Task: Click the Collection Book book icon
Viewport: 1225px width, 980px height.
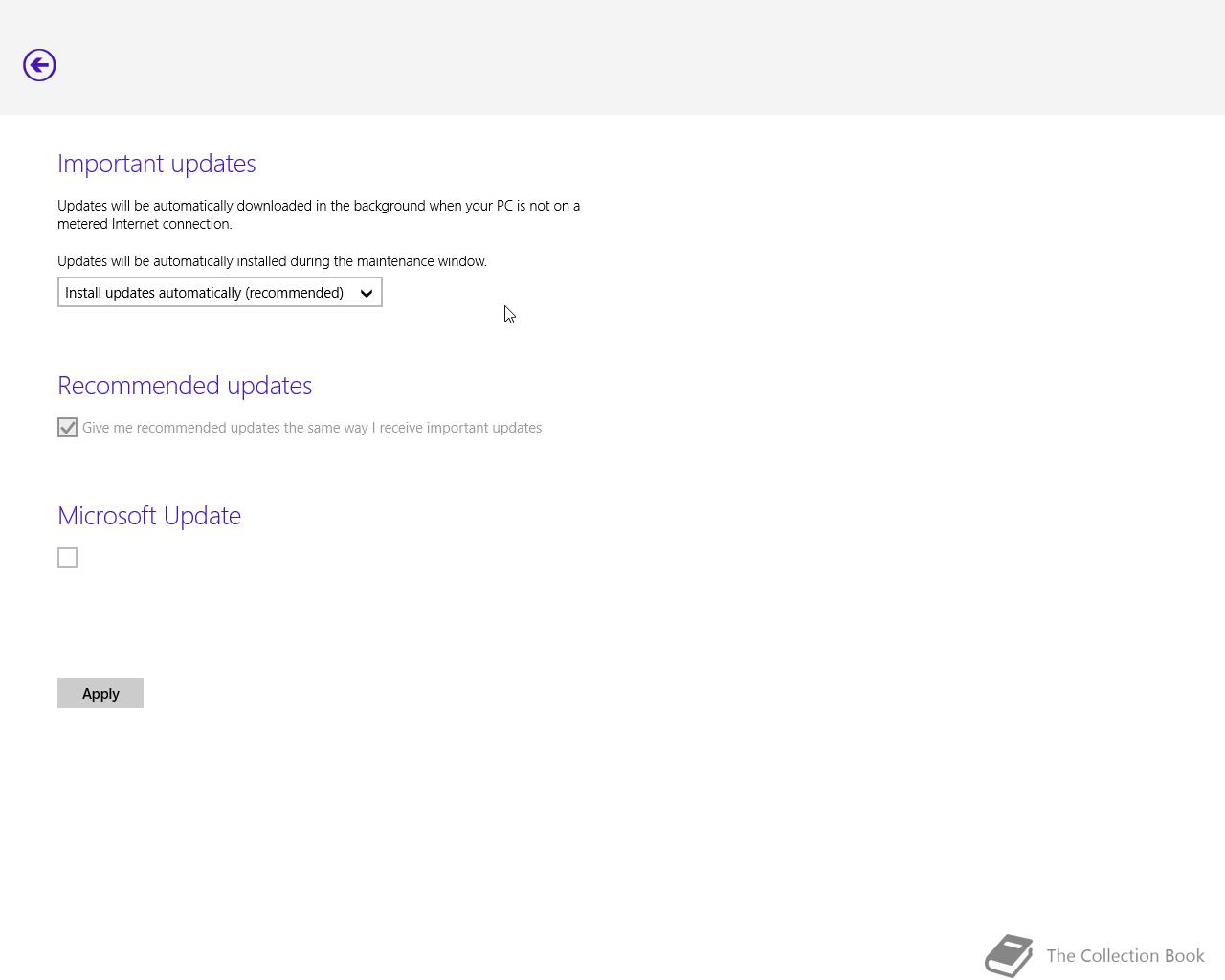Action: (x=1009, y=955)
